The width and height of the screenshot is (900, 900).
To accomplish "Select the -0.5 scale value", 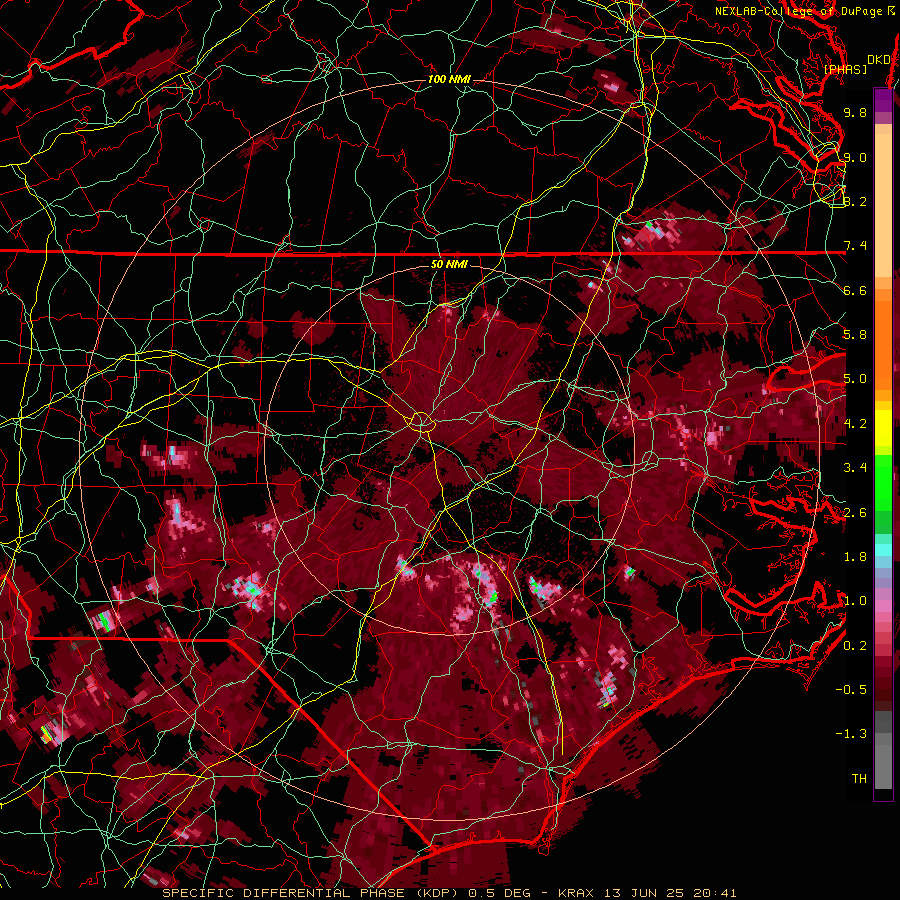I will click(x=851, y=690).
